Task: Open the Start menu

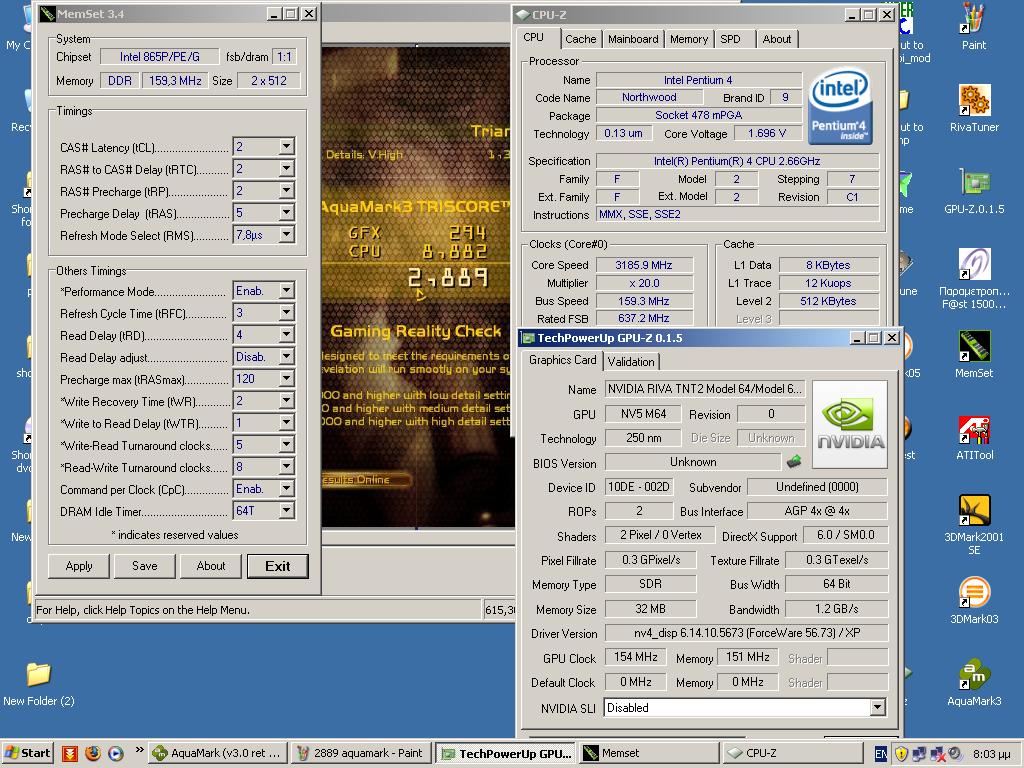Action: (x=27, y=753)
